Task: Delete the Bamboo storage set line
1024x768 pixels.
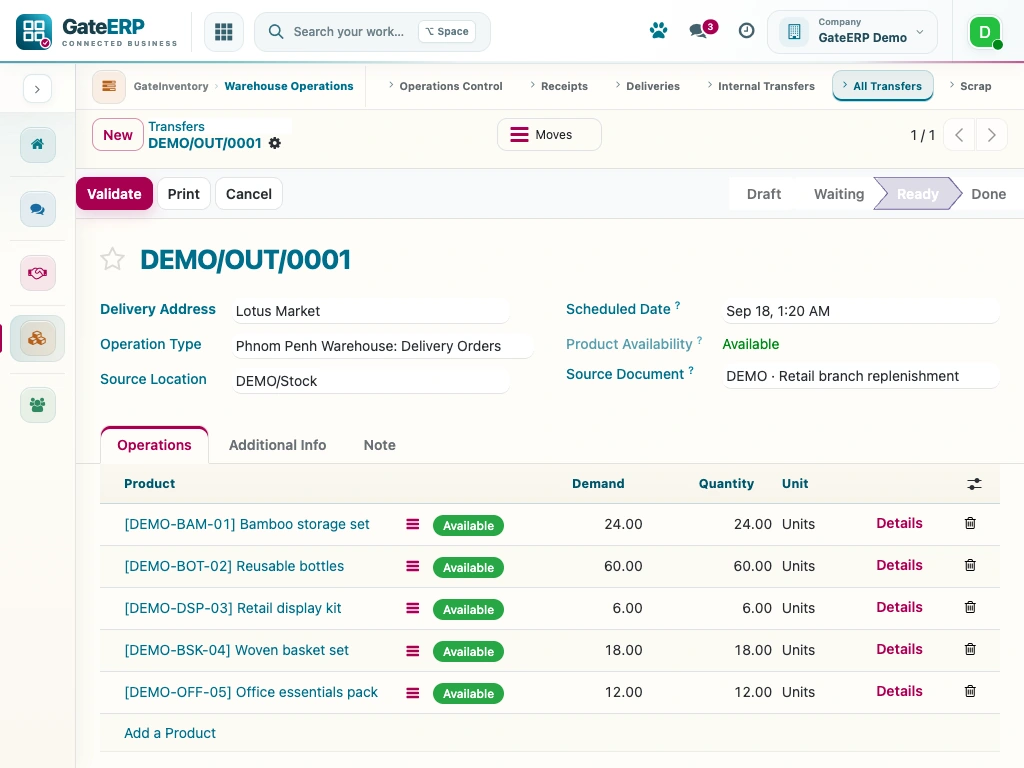Action: click(x=970, y=523)
